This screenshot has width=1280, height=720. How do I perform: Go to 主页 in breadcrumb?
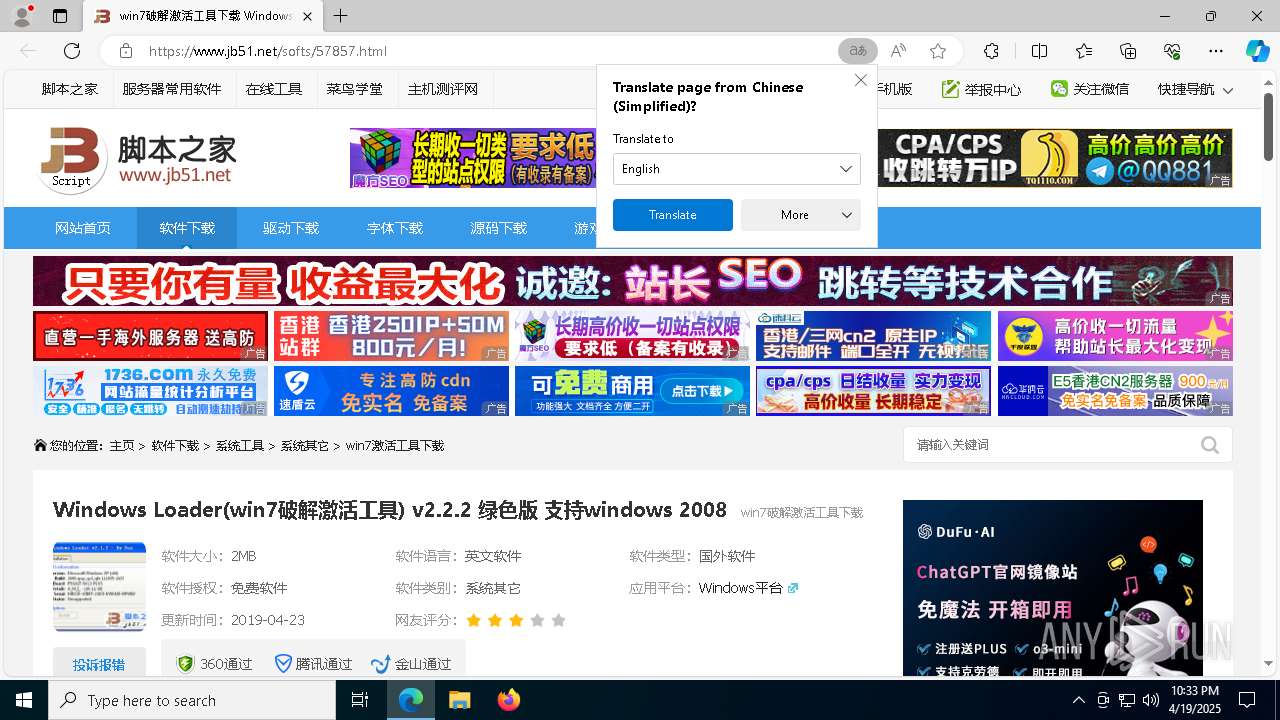coord(122,445)
